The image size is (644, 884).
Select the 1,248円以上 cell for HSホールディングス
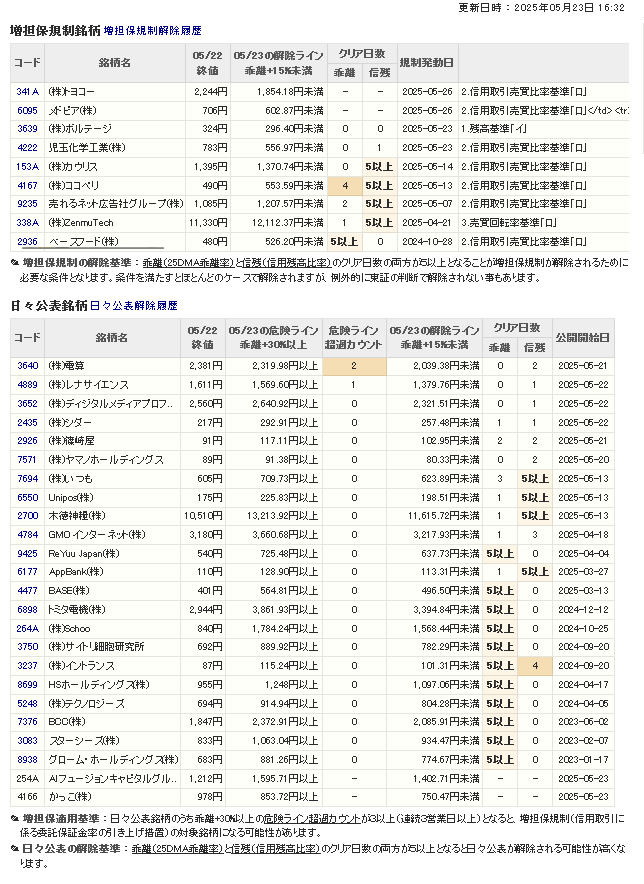[x=273, y=685]
